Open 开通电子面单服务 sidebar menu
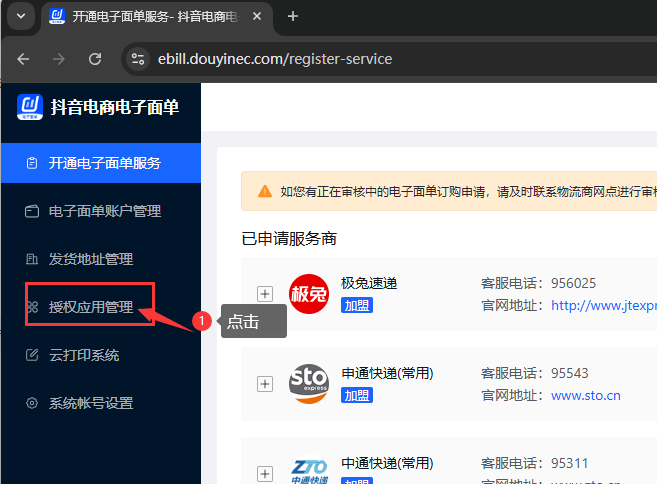 (x=104, y=163)
